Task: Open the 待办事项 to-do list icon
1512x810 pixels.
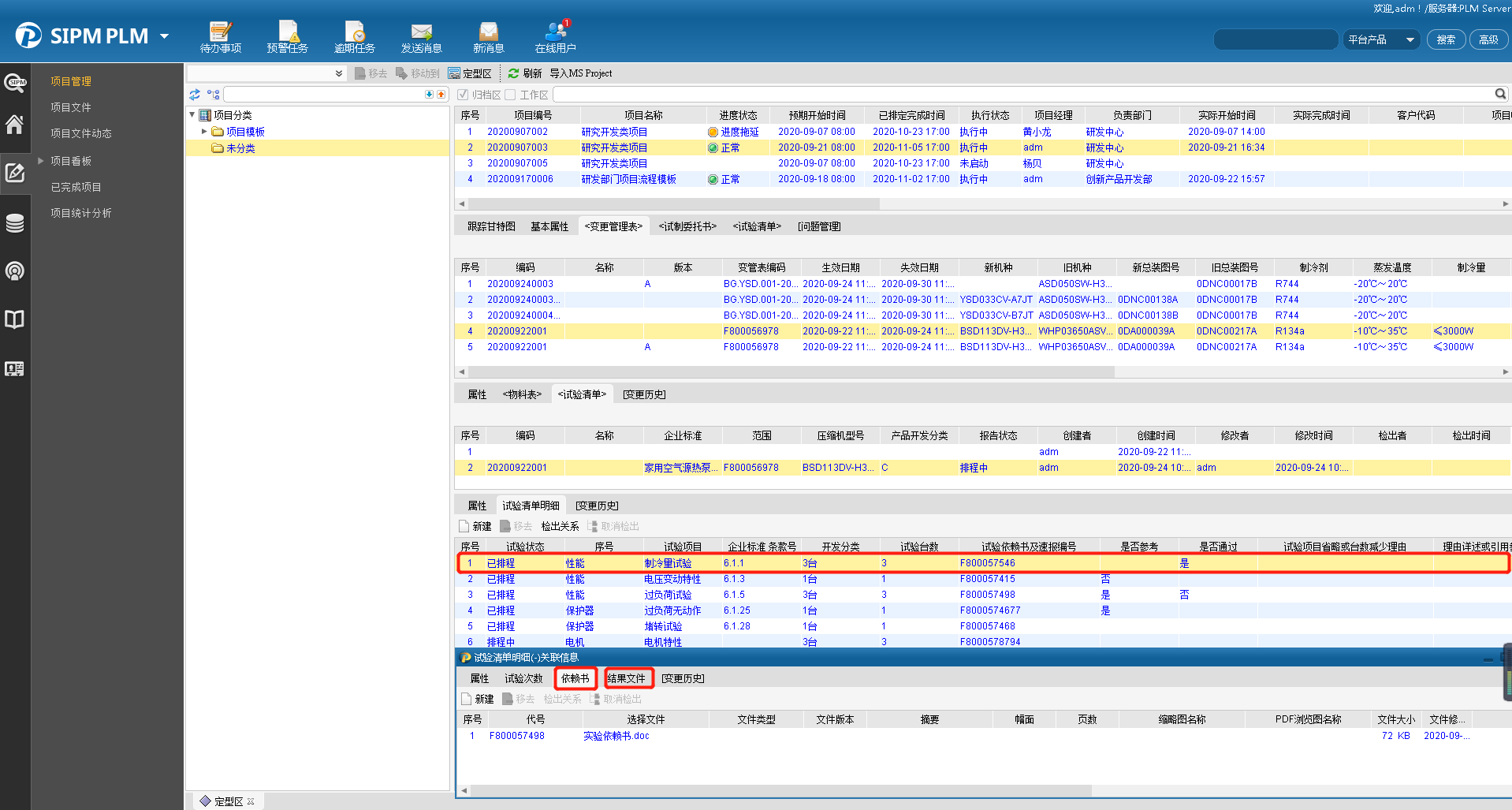Action: pos(220,37)
